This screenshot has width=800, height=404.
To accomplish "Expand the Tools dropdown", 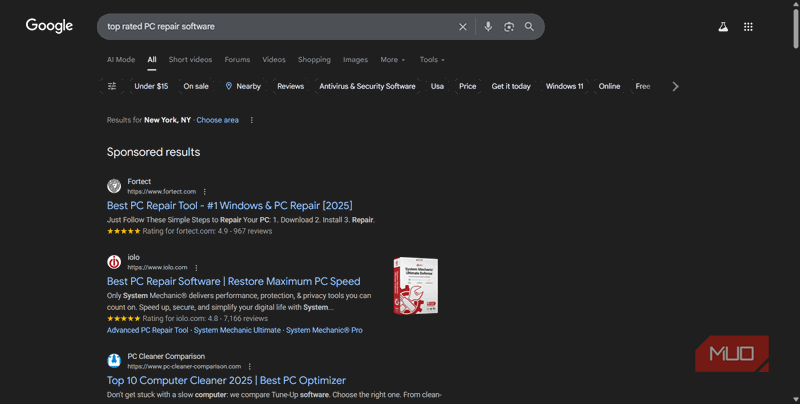I will coord(432,60).
